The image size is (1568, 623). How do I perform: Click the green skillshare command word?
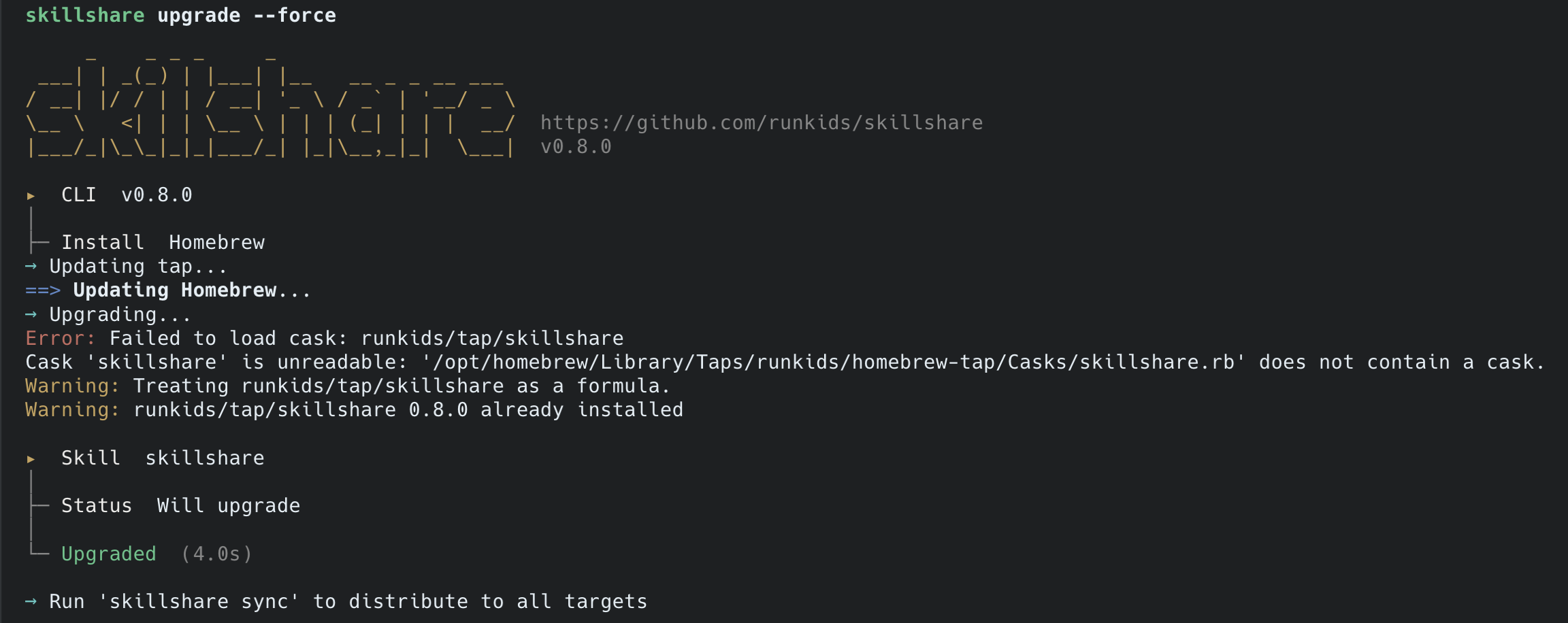(85, 16)
